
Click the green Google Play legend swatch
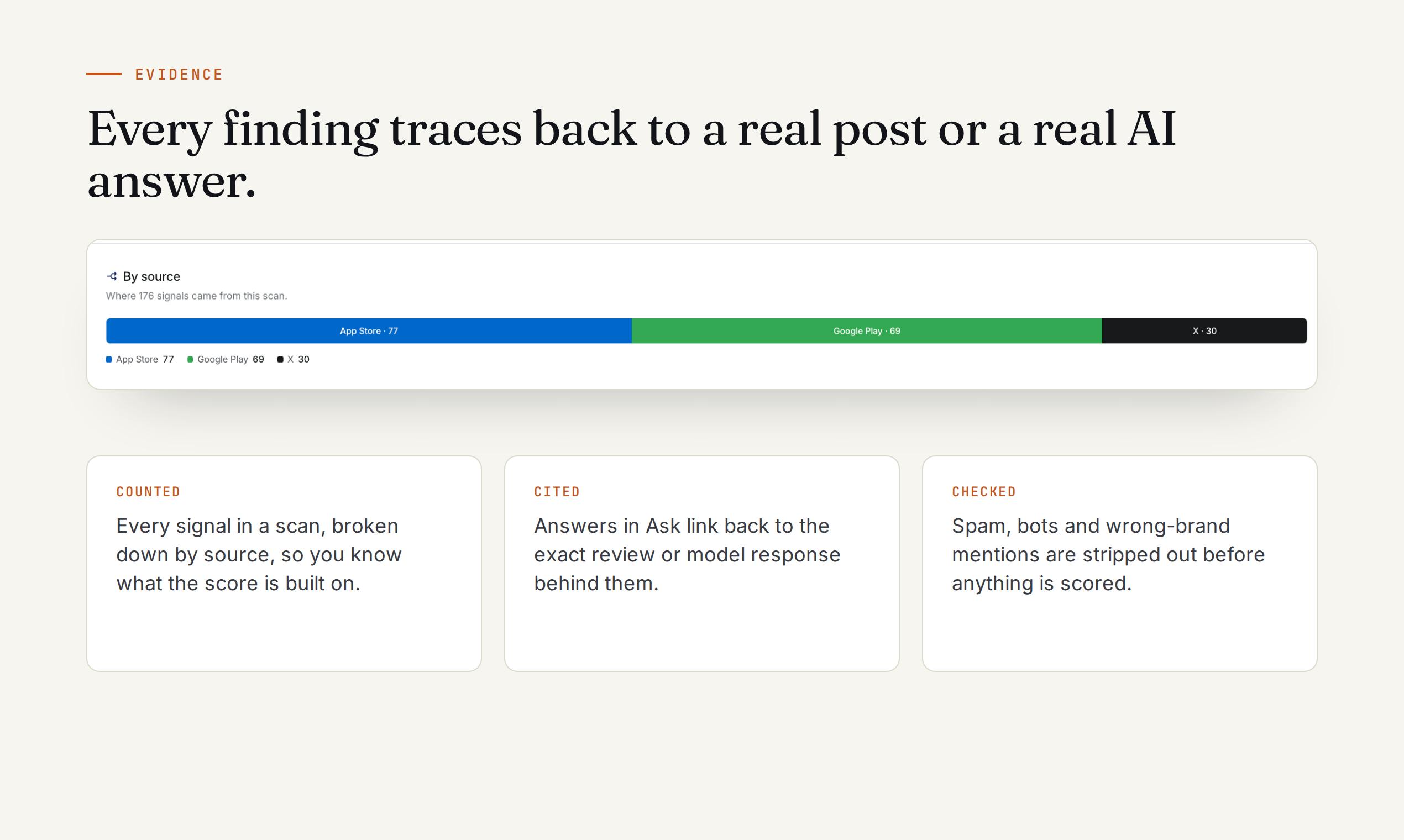pos(190,359)
